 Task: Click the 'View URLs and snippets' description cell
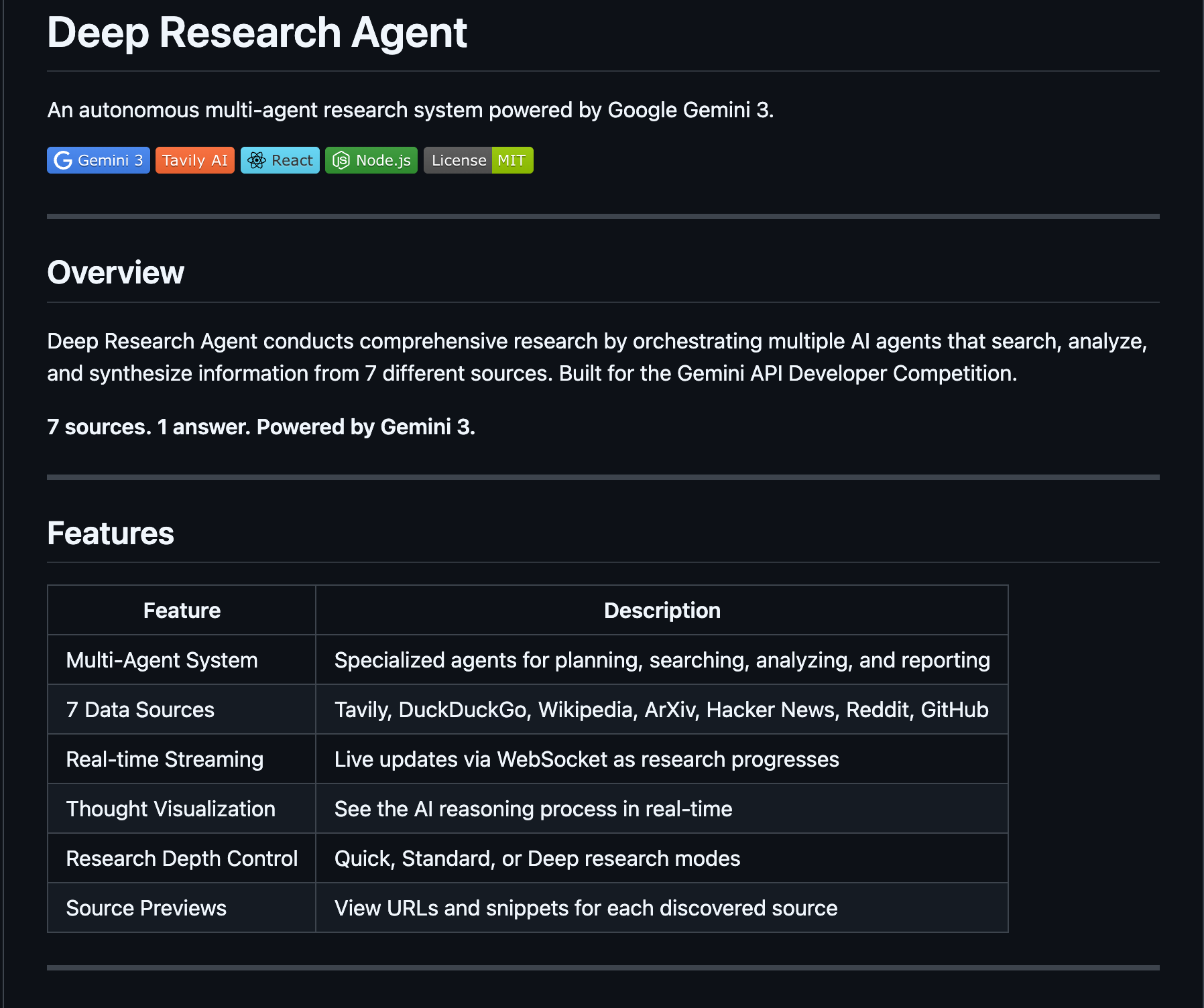pyautogui.click(x=662, y=908)
